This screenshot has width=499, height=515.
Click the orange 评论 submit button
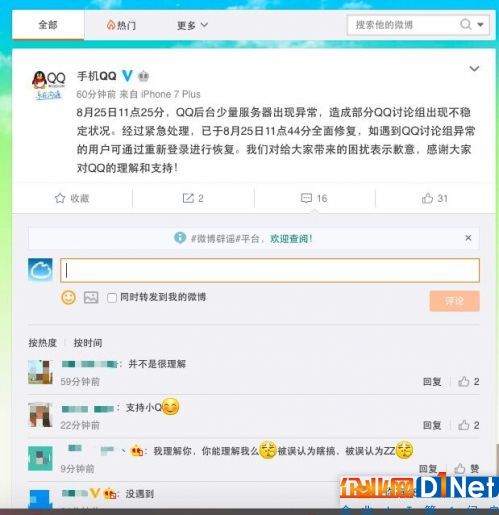(x=454, y=301)
